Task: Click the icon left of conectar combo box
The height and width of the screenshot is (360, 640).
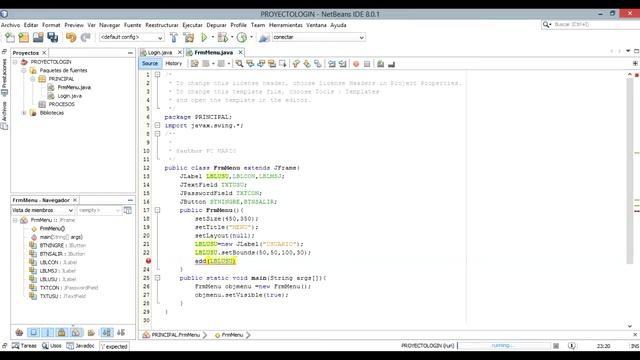Action: 264,38
